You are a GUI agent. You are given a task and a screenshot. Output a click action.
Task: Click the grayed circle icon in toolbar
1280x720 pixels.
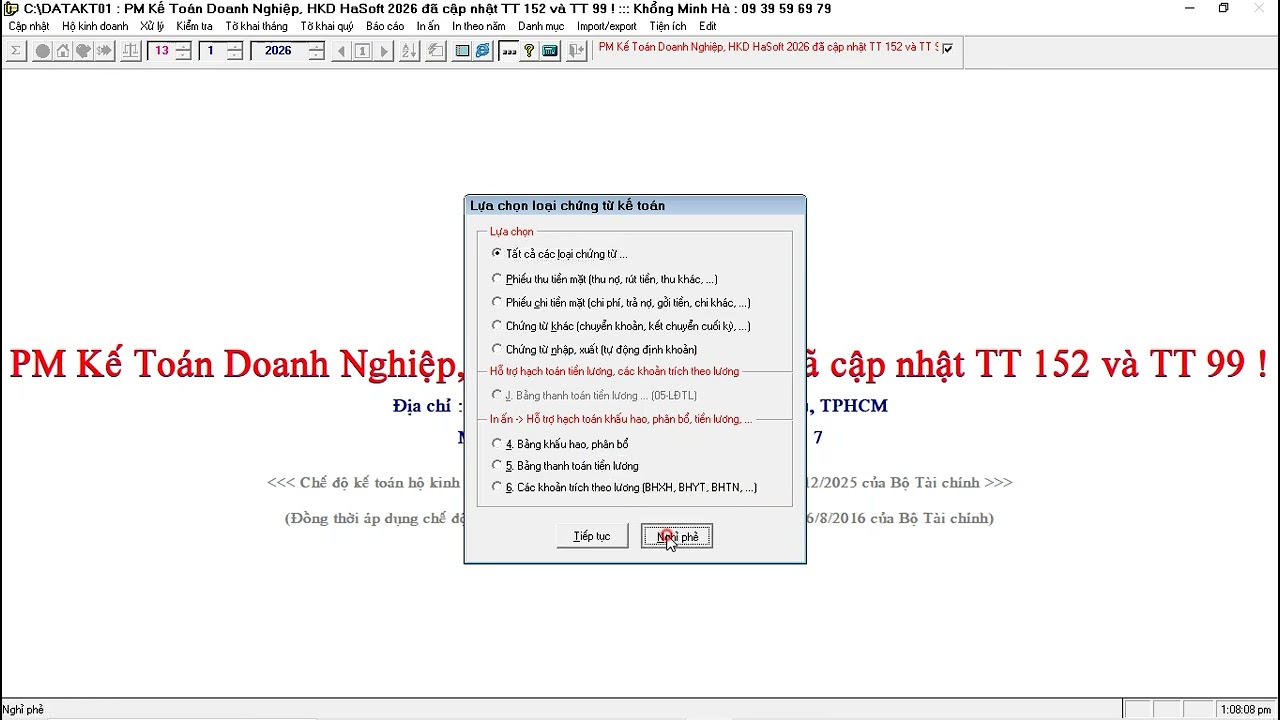43,51
